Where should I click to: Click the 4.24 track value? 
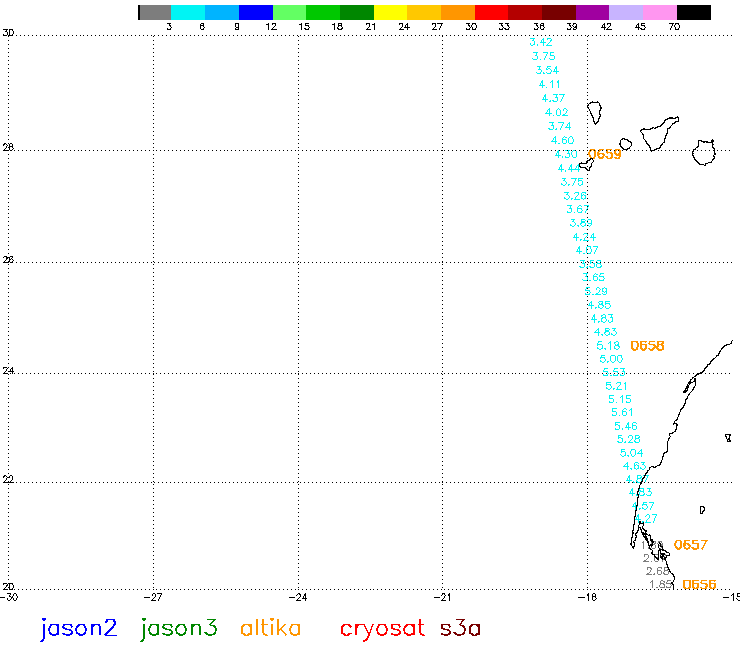(x=584, y=236)
